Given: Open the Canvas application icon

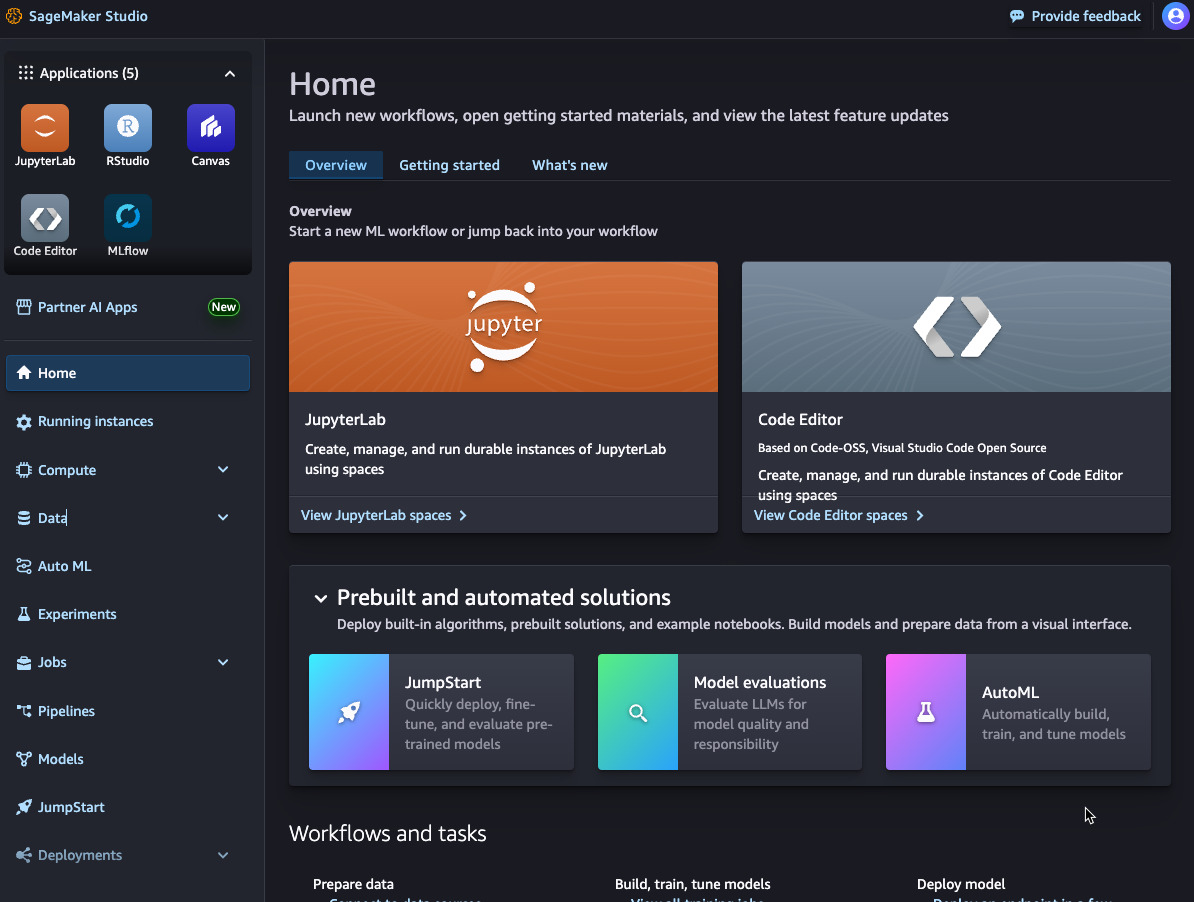Looking at the screenshot, I should coord(211,128).
